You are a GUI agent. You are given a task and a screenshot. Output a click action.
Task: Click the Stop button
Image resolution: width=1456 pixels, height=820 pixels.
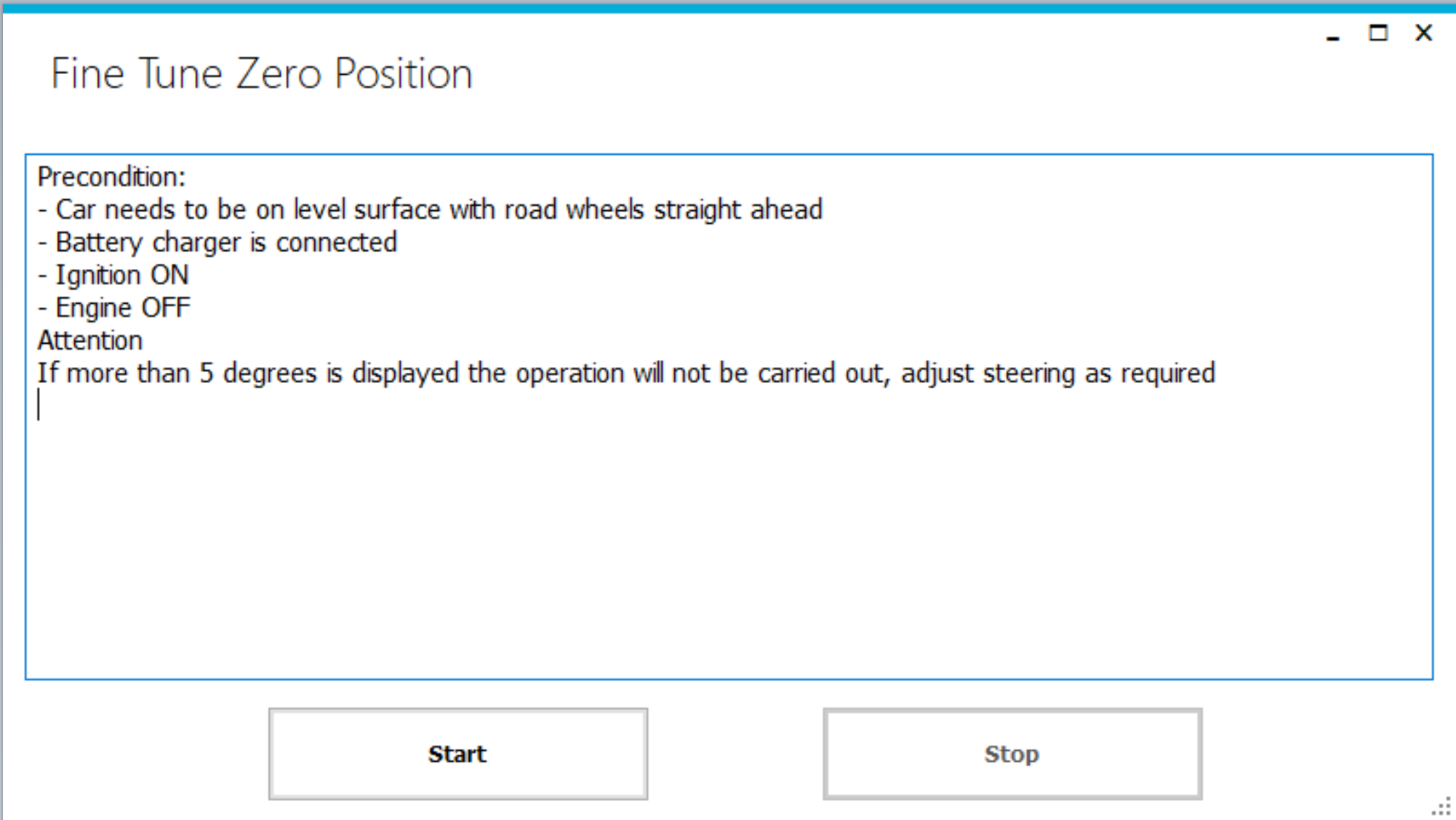1012,754
